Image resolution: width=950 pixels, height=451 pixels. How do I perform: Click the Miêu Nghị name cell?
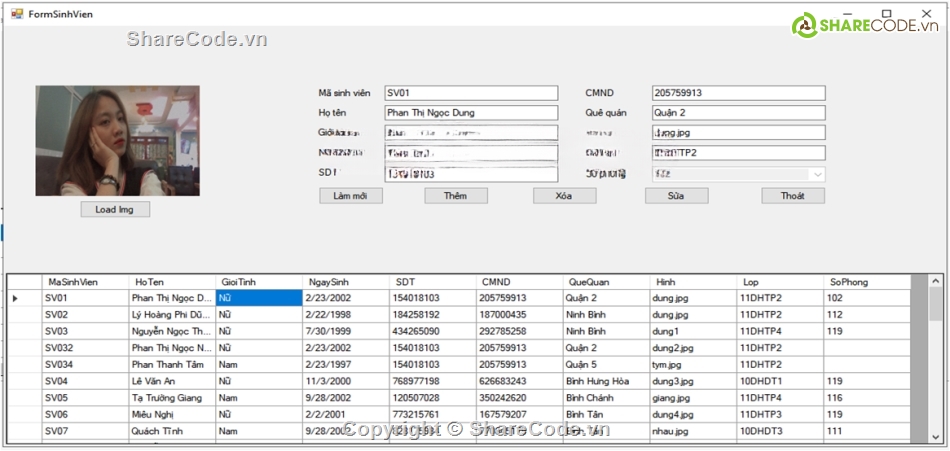(172, 415)
